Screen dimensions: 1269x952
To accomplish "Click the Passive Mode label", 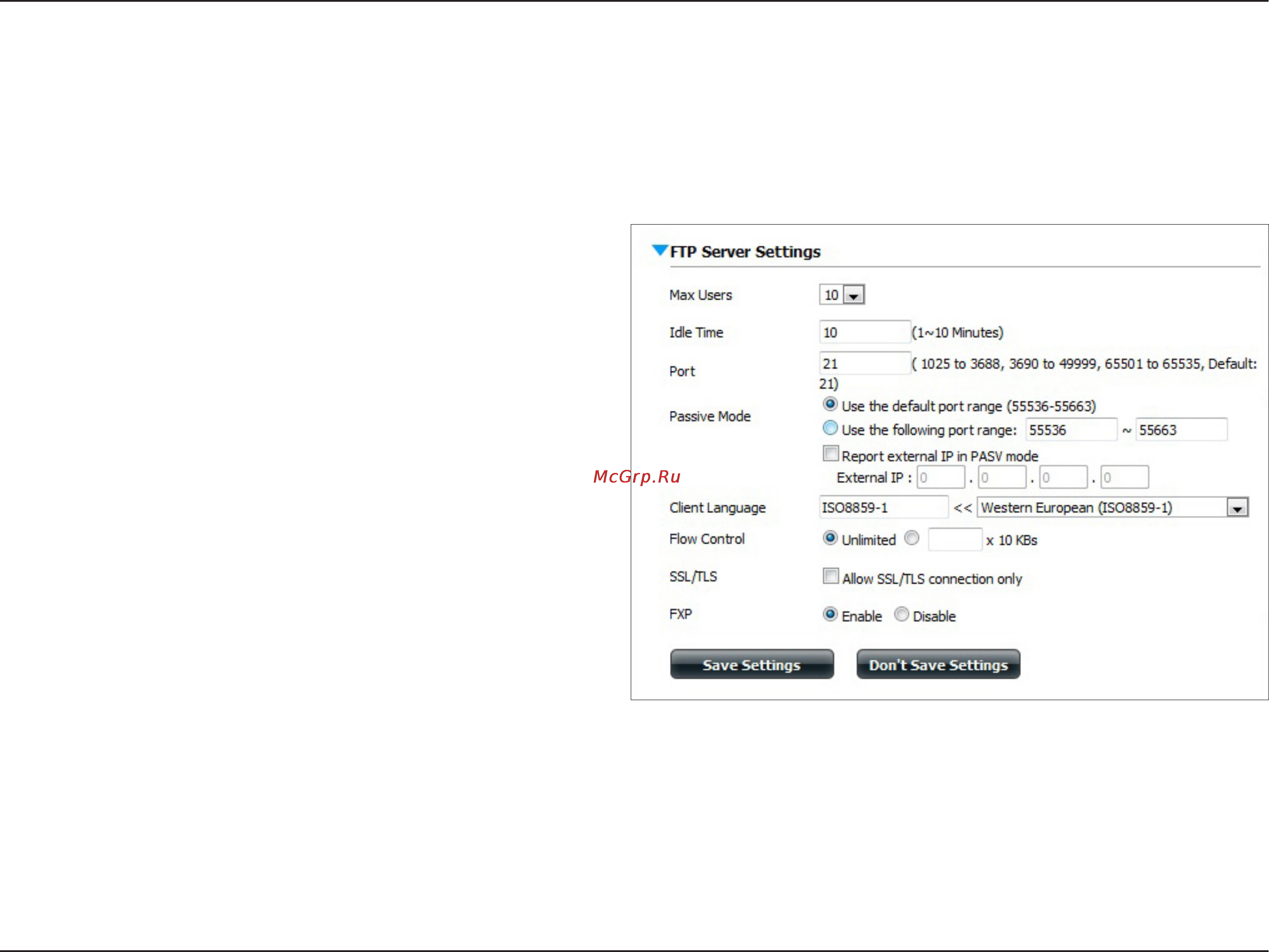I will [710, 417].
